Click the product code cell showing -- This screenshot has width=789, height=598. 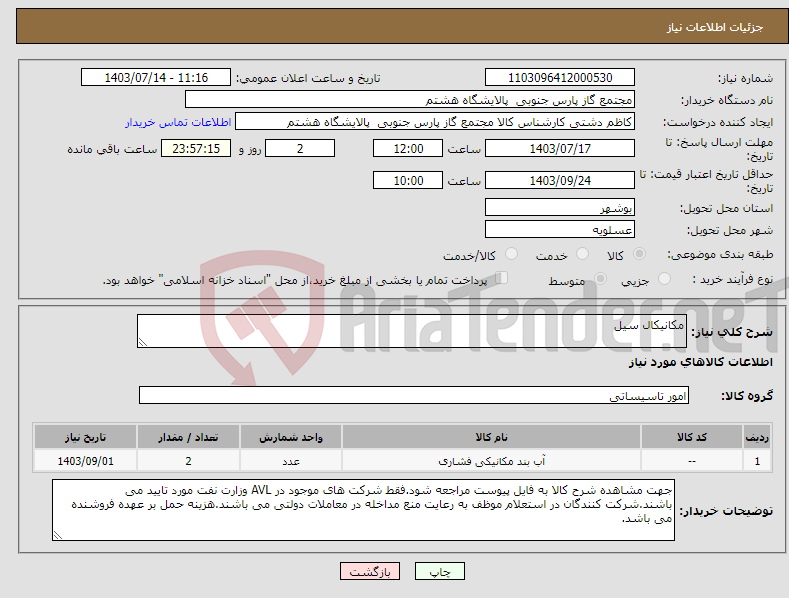pyautogui.click(x=692, y=461)
